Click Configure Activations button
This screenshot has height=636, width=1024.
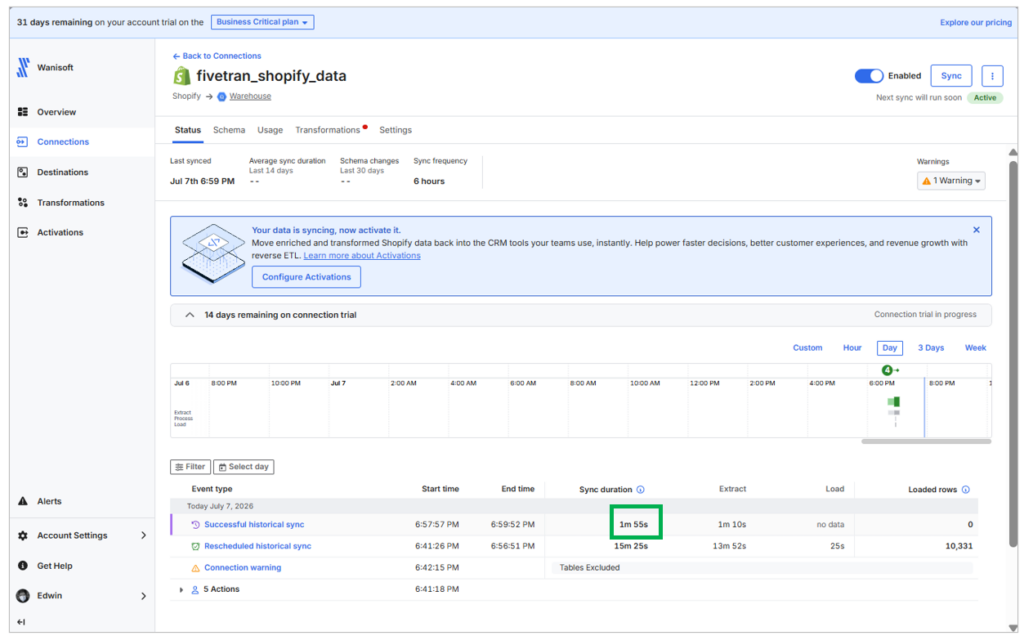pyautogui.click(x=306, y=277)
